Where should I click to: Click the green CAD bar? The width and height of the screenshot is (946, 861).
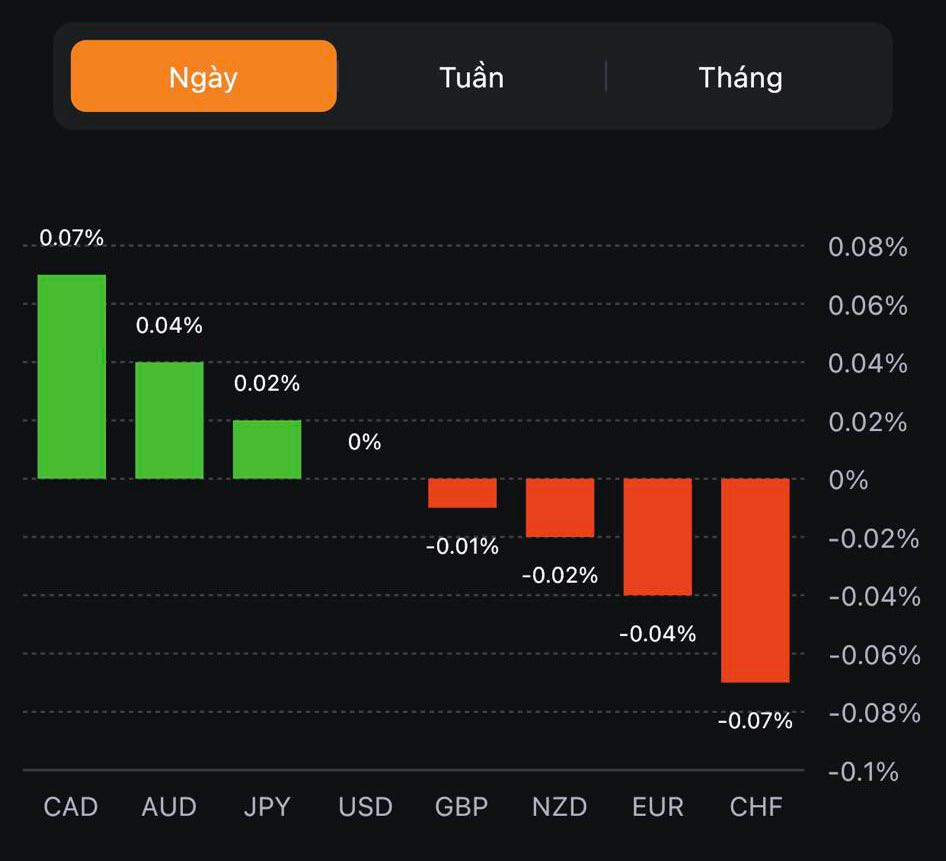pyautogui.click(x=72, y=376)
